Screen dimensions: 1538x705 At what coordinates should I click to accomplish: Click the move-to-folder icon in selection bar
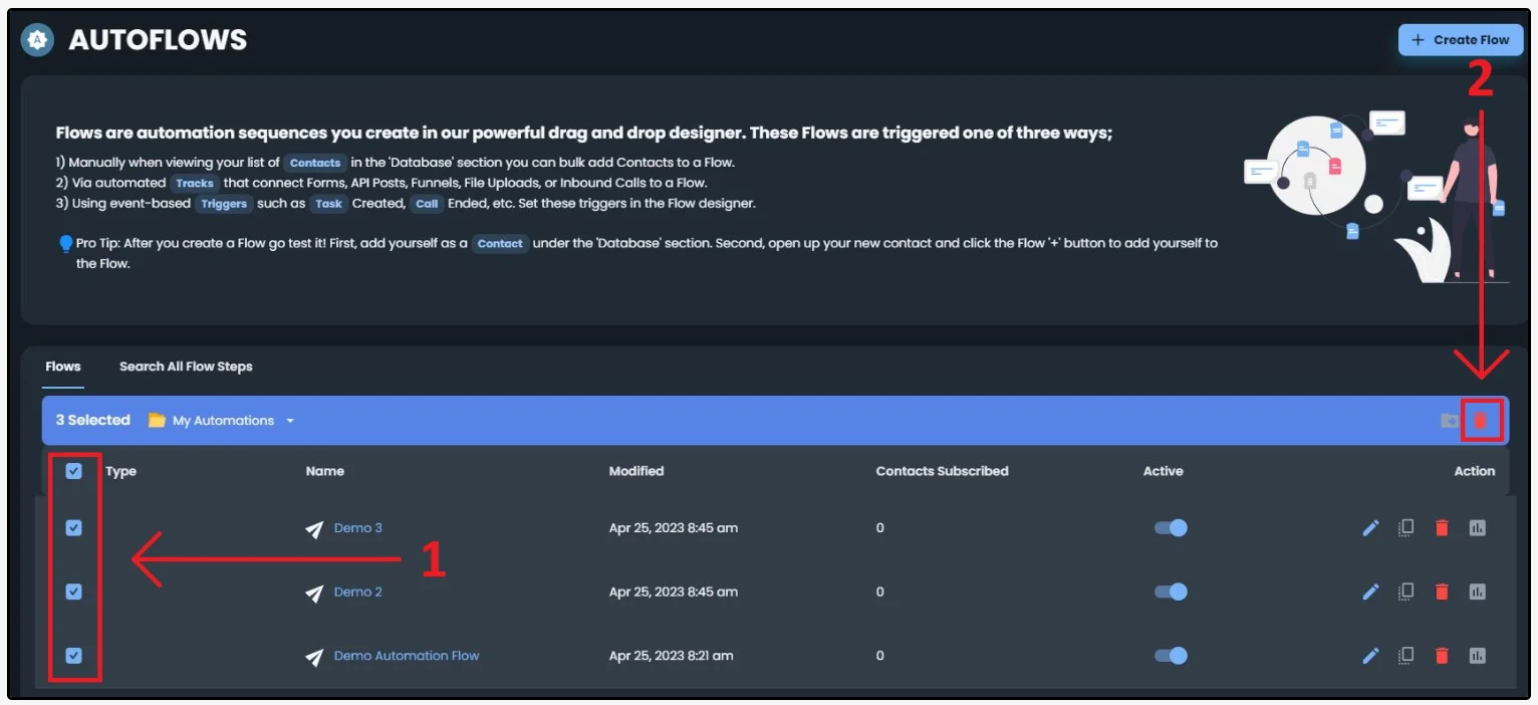tap(1448, 421)
